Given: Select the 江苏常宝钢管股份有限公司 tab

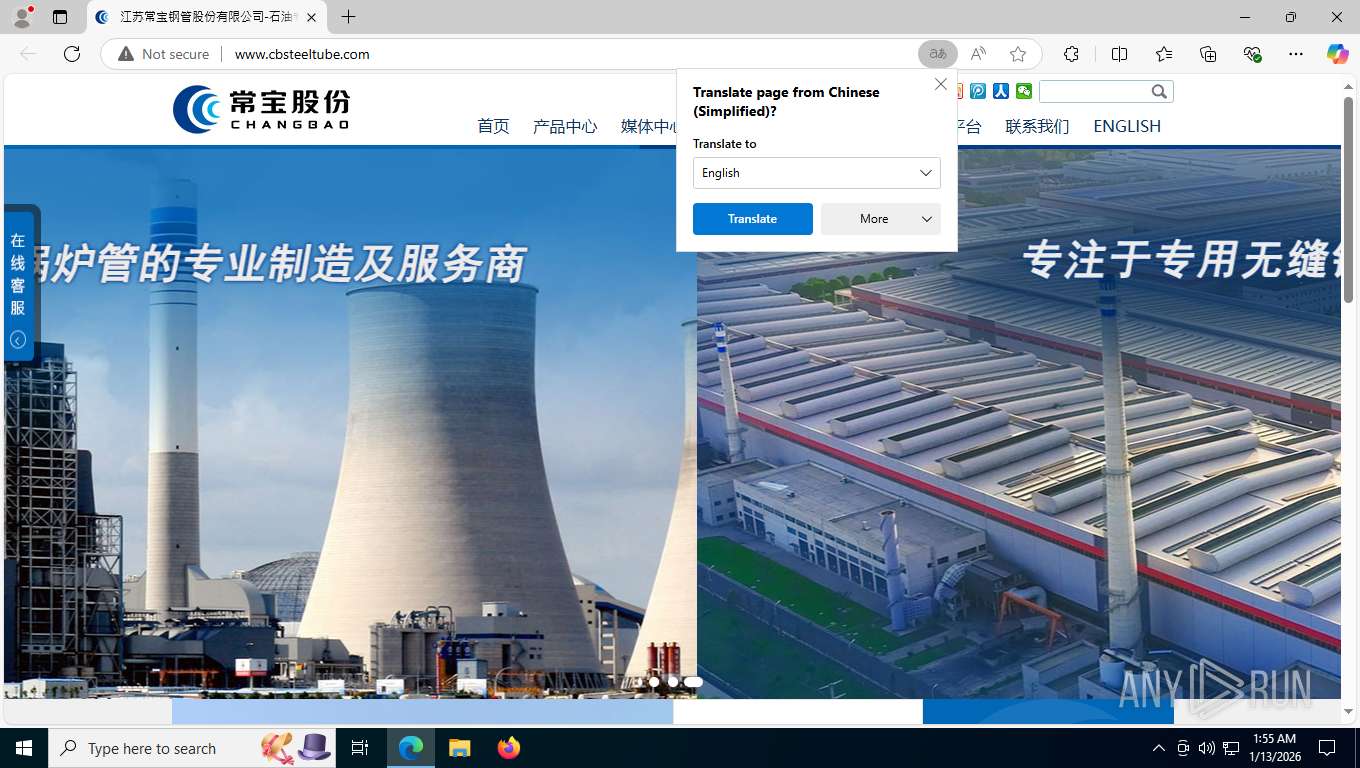Looking at the screenshot, I should point(207,17).
